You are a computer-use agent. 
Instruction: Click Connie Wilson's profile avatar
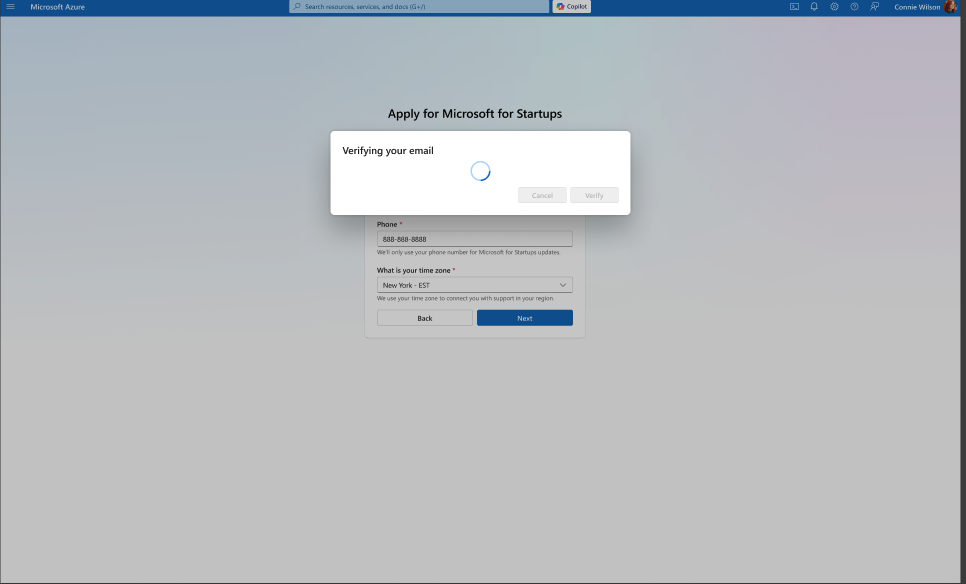pyautogui.click(x=951, y=7)
